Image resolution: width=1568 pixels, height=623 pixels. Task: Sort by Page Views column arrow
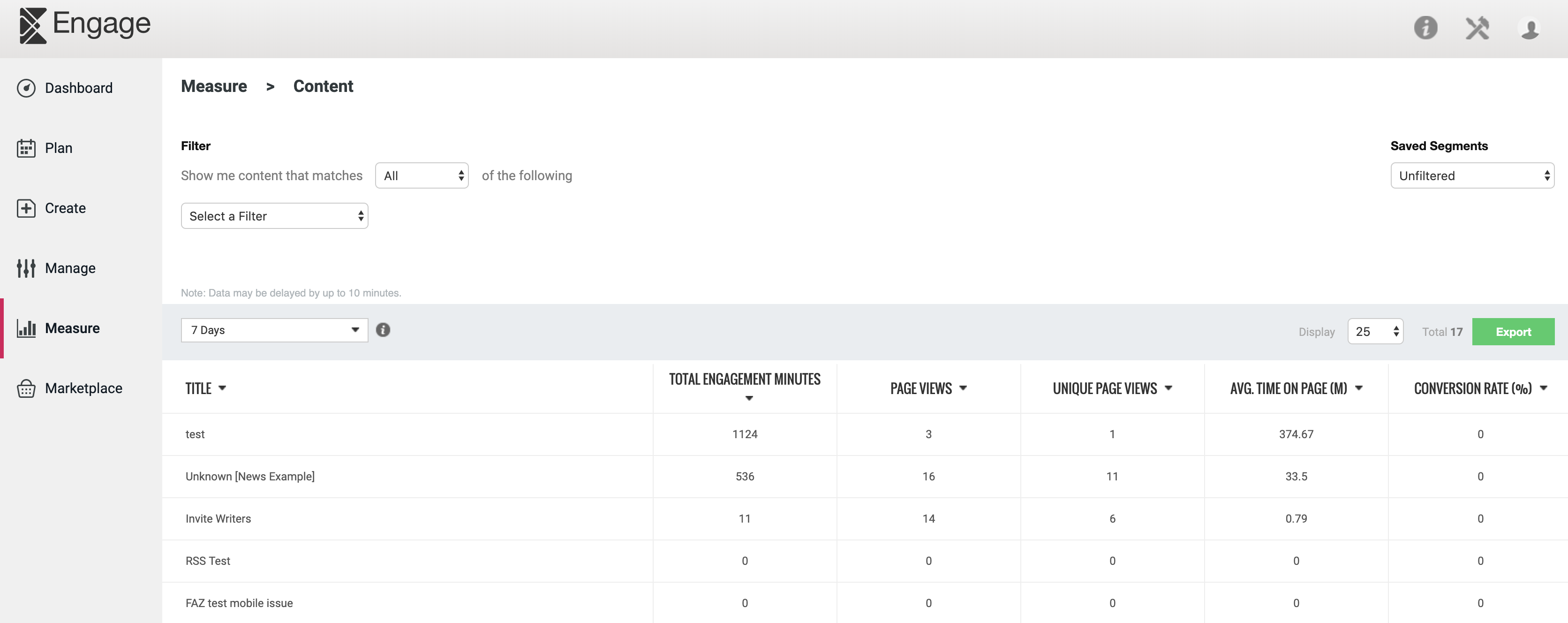tap(963, 388)
